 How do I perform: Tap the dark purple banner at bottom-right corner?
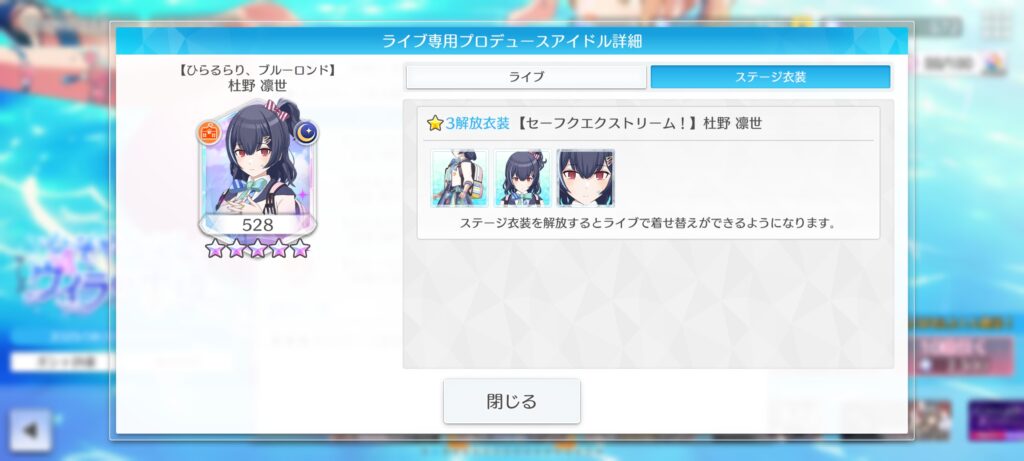(x=995, y=421)
